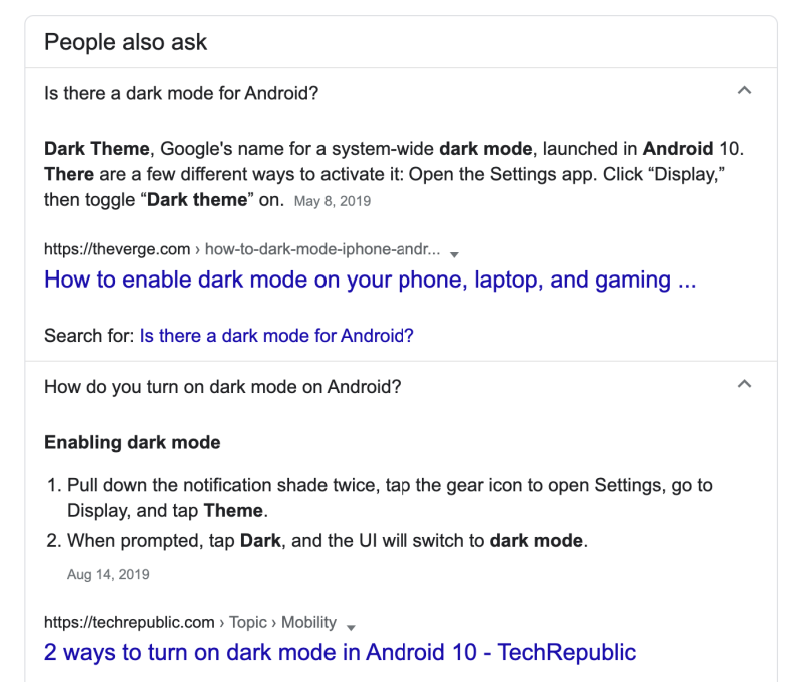Click the https://techrepublic.com URL text
The width and height of the screenshot is (800, 682).
tap(129, 622)
